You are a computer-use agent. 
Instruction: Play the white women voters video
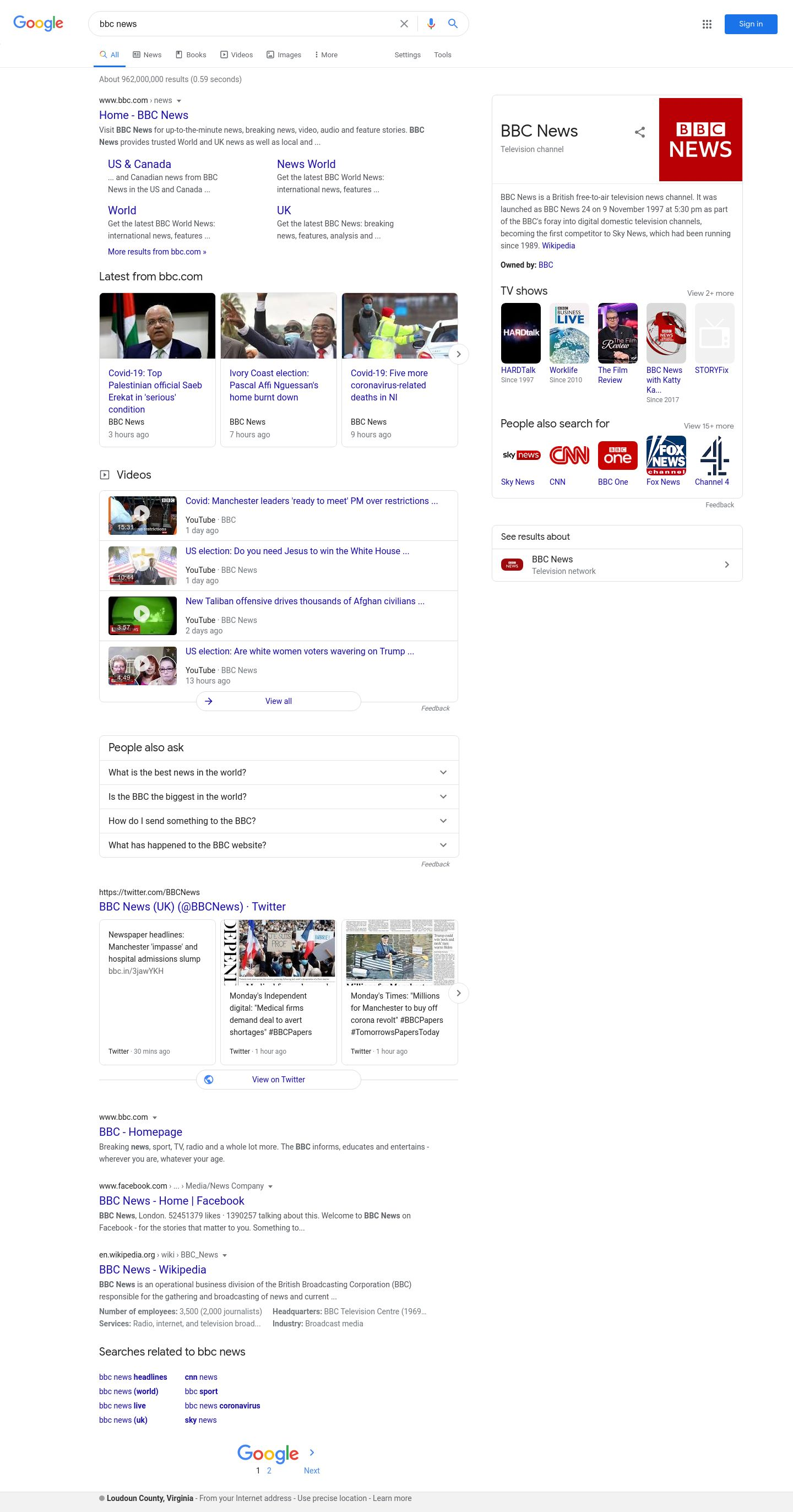click(x=142, y=665)
